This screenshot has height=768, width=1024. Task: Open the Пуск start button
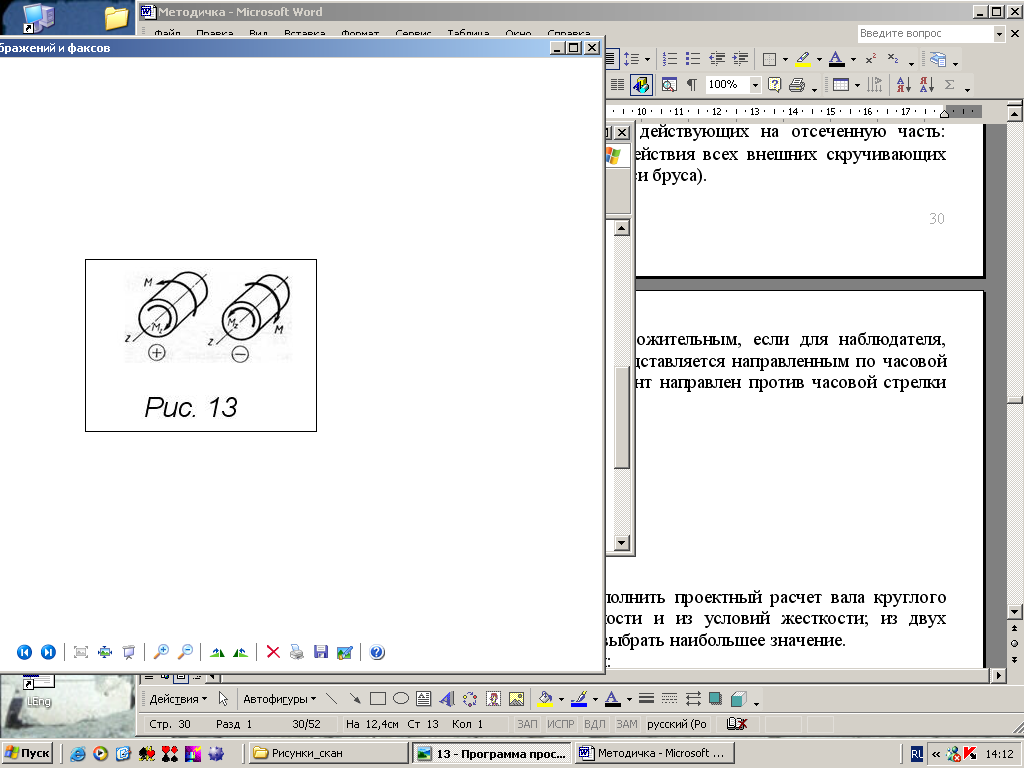pyautogui.click(x=27, y=754)
